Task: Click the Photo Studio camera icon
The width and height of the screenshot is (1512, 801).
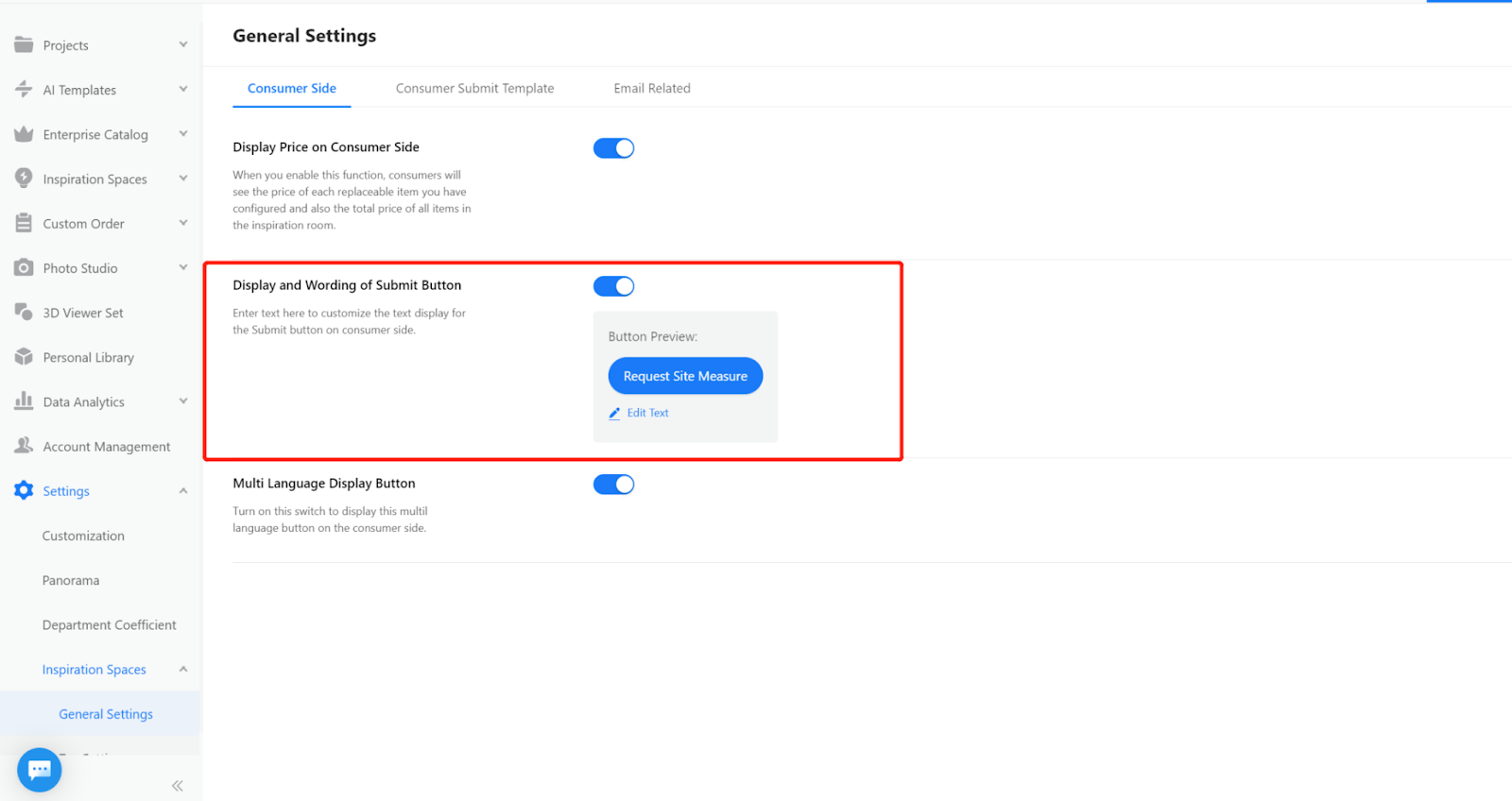Action: (x=24, y=267)
